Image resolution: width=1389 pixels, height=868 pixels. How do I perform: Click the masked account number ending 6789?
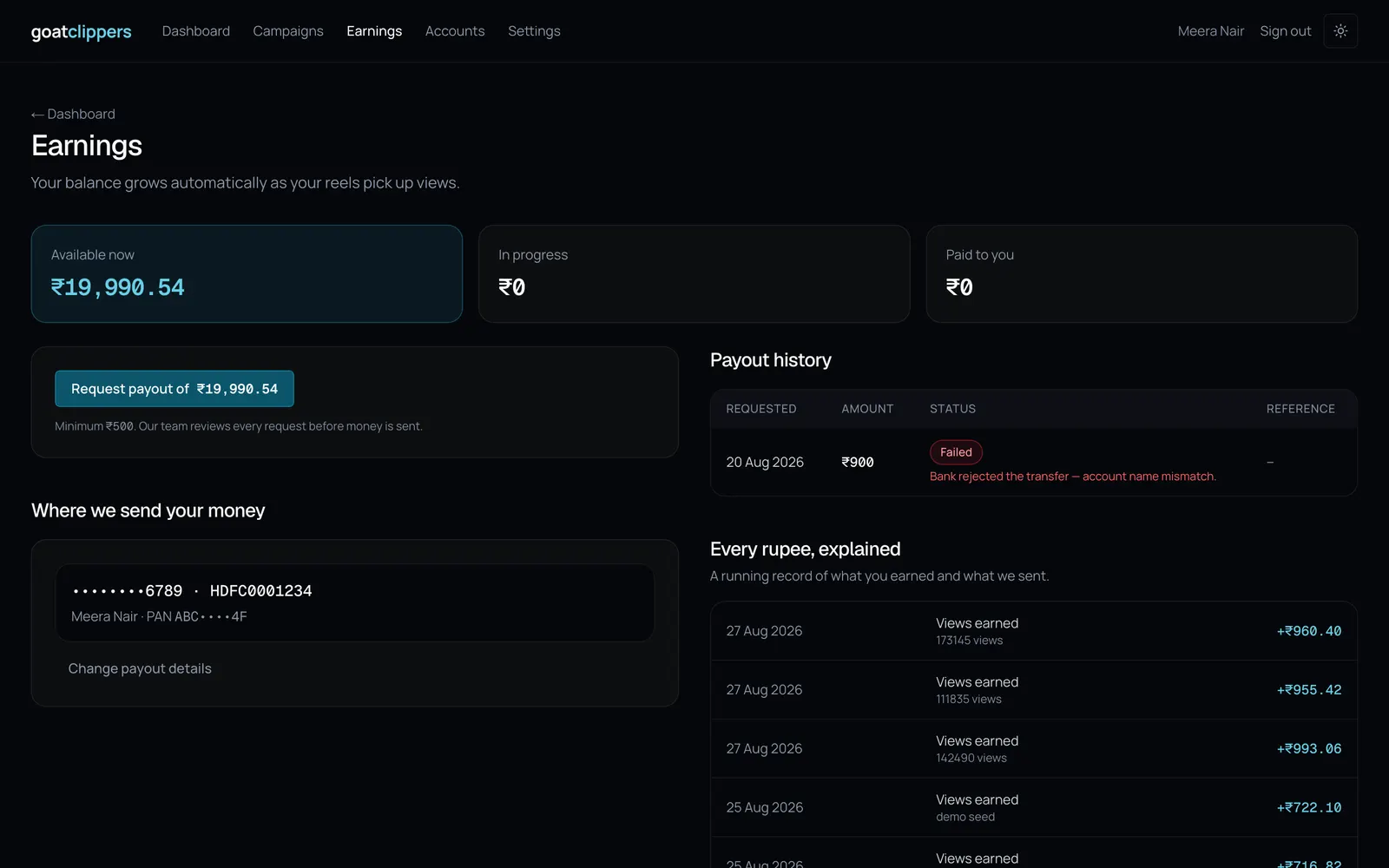(128, 591)
